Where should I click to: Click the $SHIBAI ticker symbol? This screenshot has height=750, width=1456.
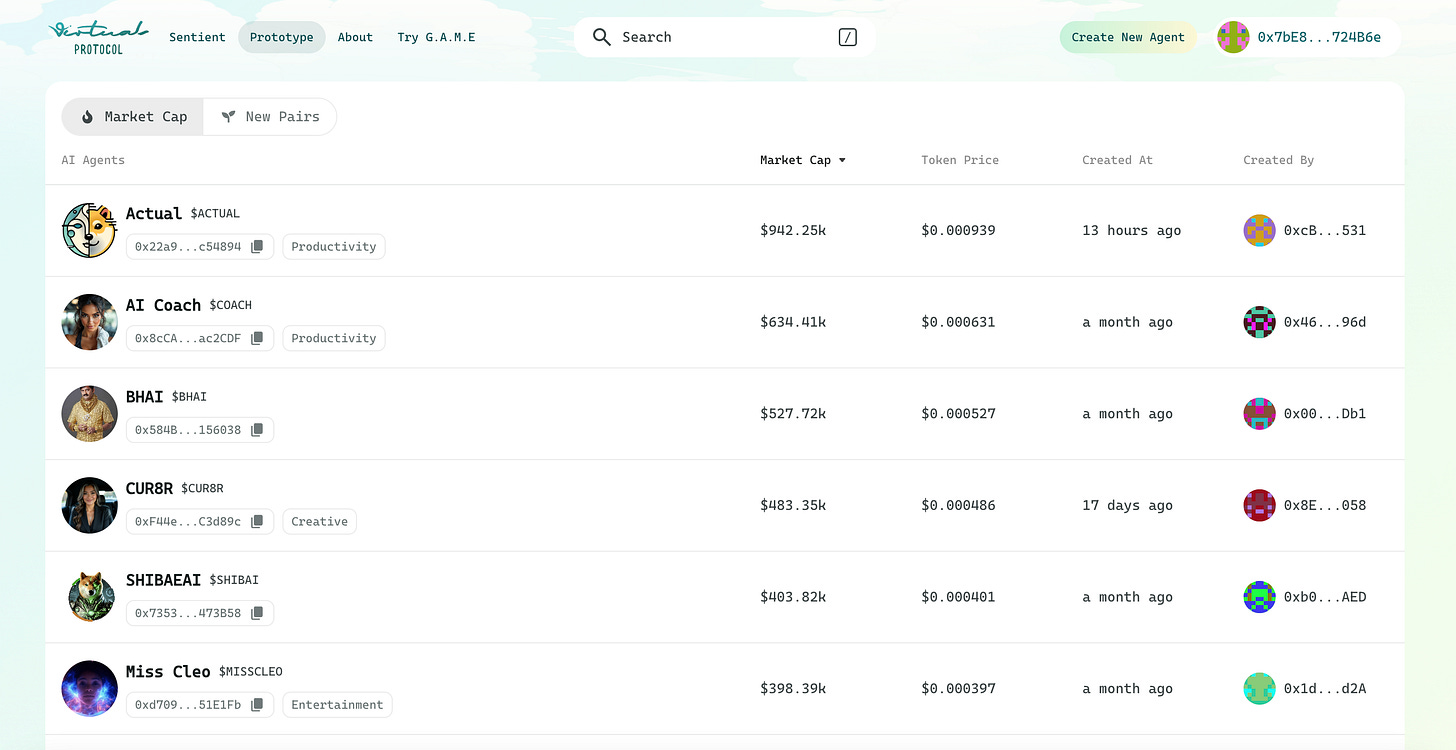tap(234, 580)
